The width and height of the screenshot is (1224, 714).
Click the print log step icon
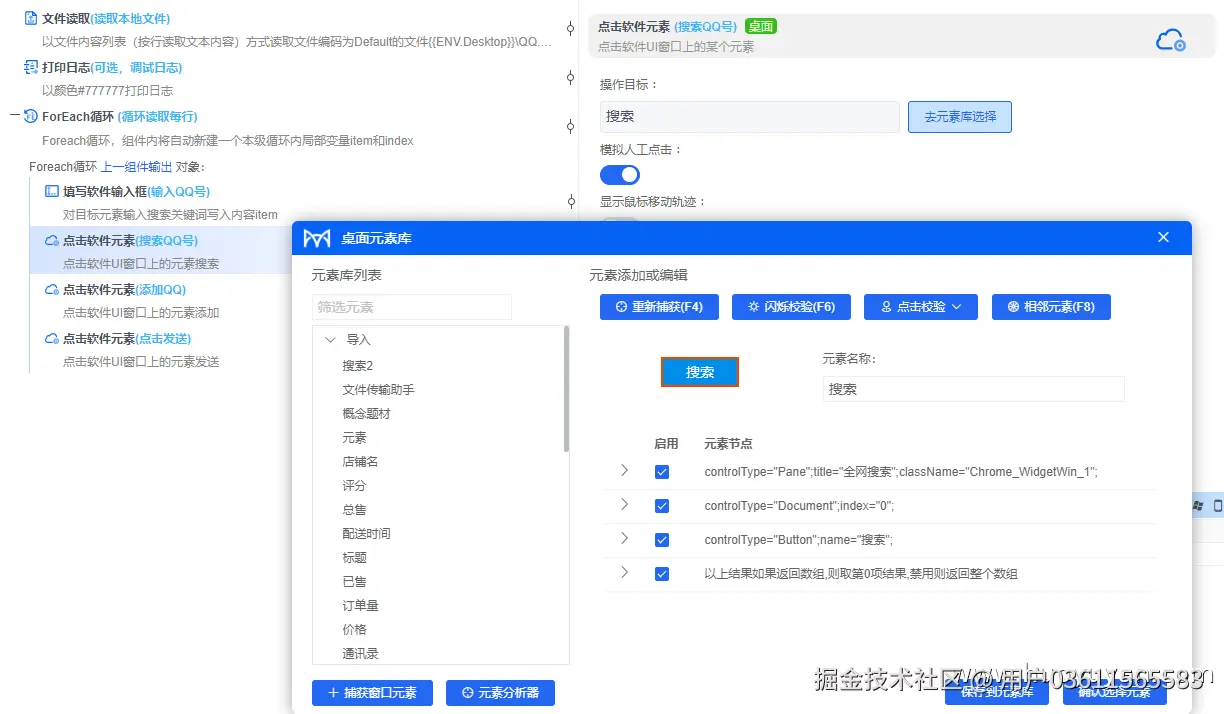click(x=31, y=67)
